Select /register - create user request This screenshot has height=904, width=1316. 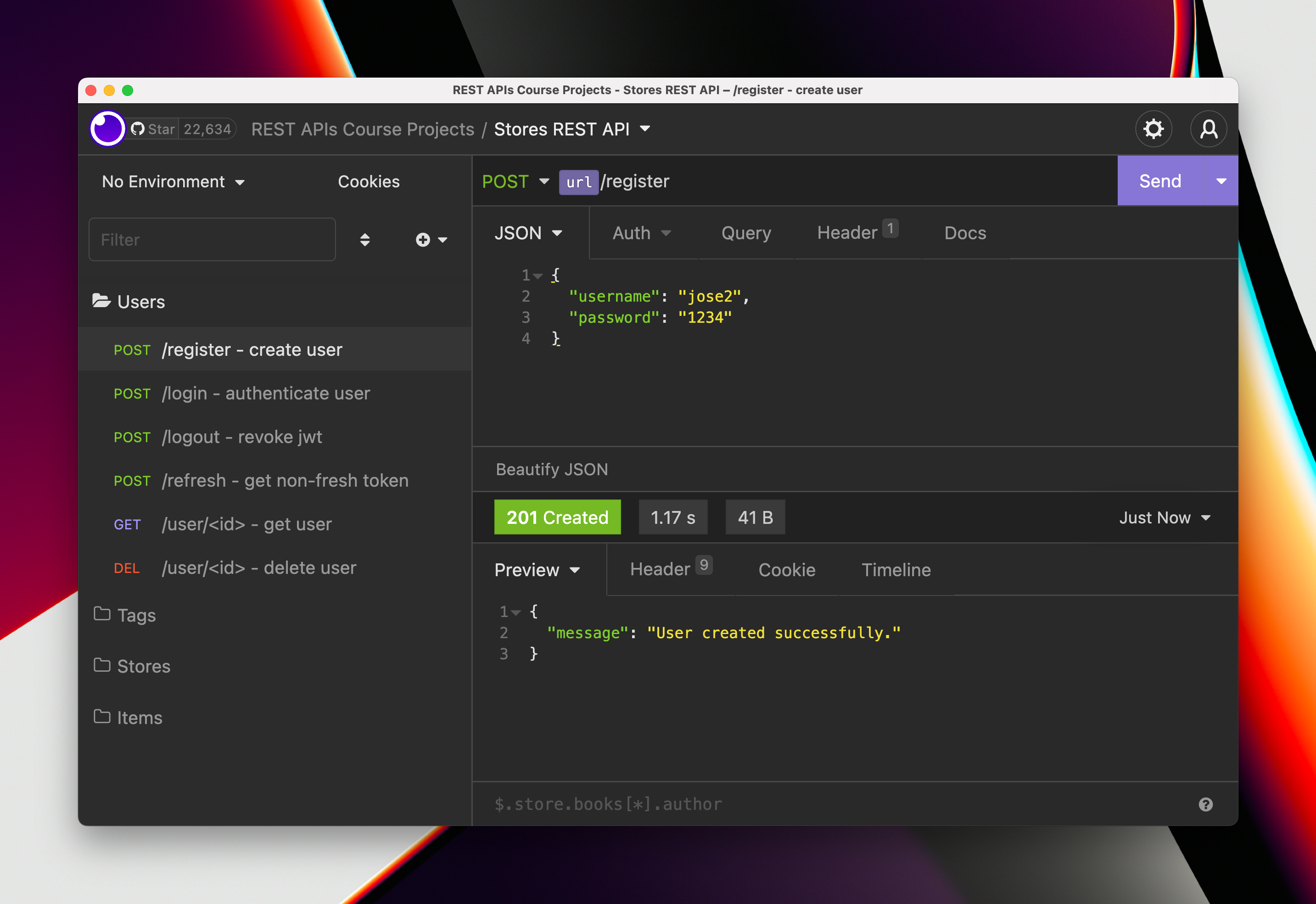pyautogui.click(x=275, y=349)
